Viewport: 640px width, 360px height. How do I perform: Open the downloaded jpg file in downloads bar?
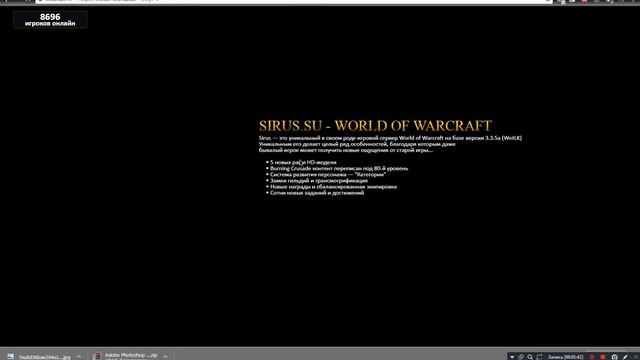pos(44,357)
